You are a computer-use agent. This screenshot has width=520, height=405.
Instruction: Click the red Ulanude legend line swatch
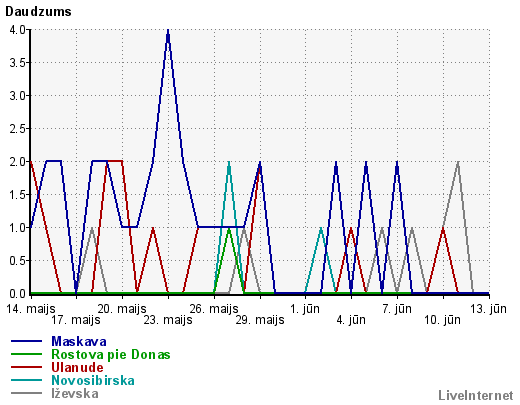(27, 367)
